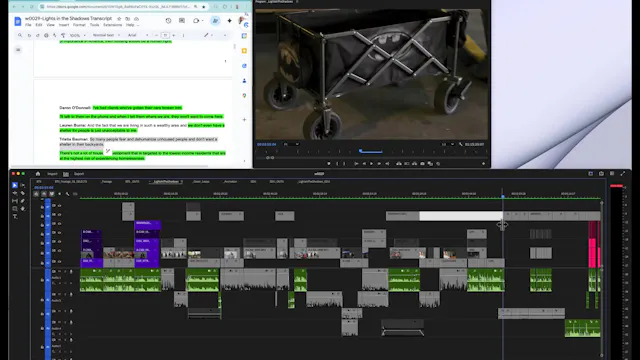Switch to BTS_OUTS sequence tab

pyautogui.click(x=132, y=182)
